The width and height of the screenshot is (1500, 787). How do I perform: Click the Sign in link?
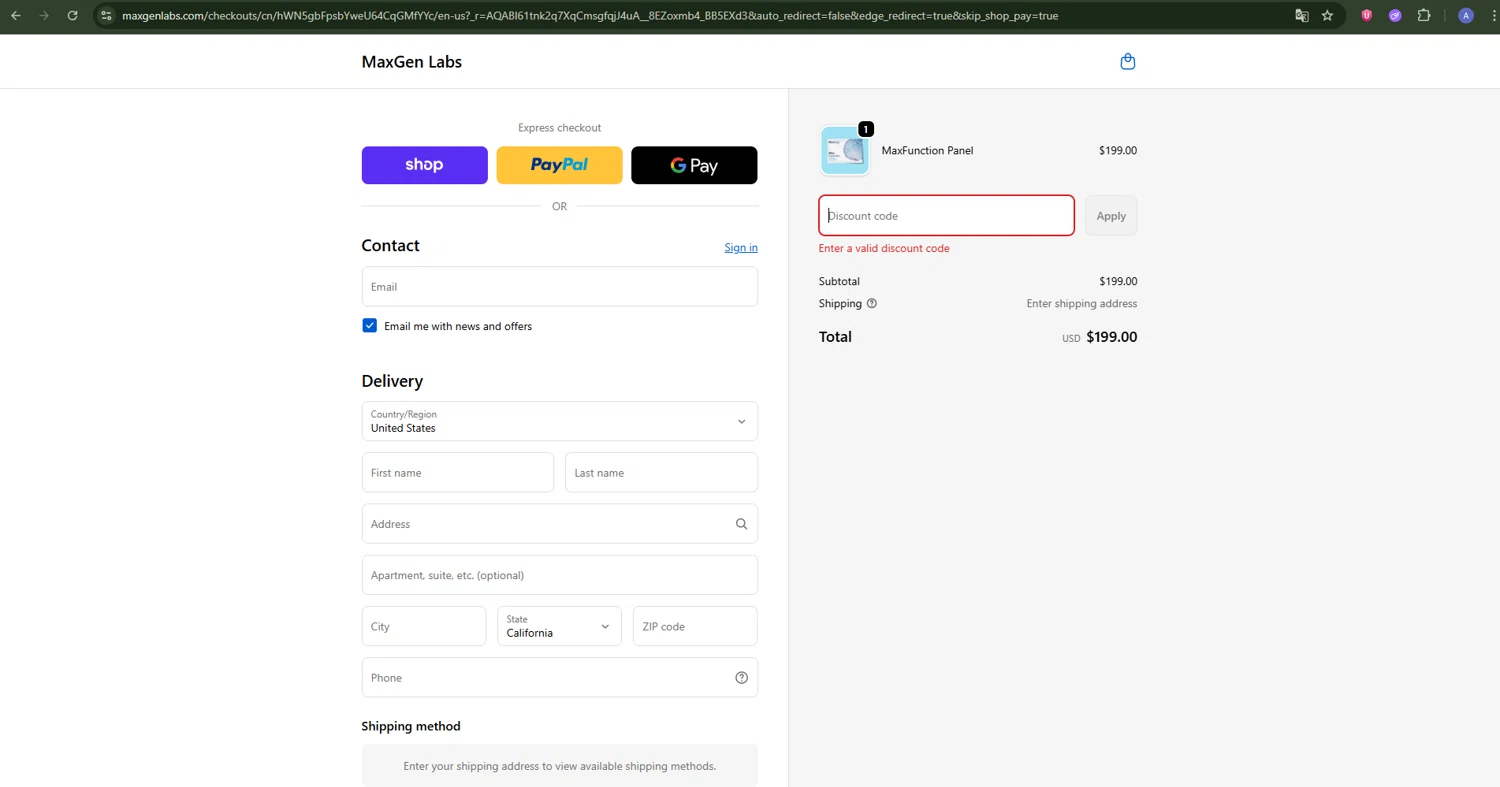[x=741, y=248]
